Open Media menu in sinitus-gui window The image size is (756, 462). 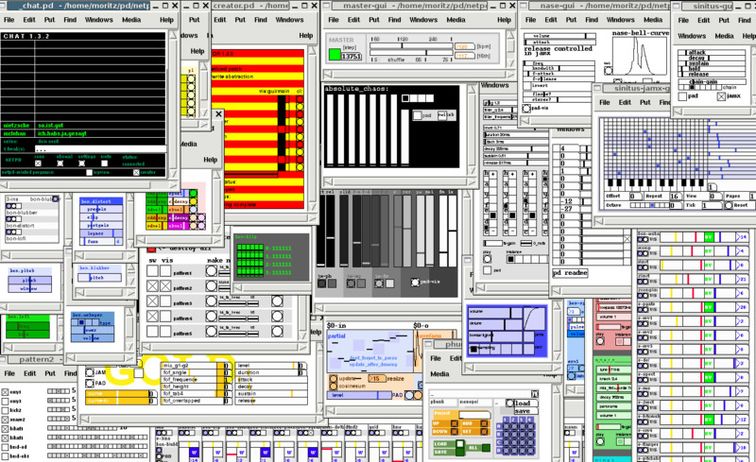coord(724,36)
